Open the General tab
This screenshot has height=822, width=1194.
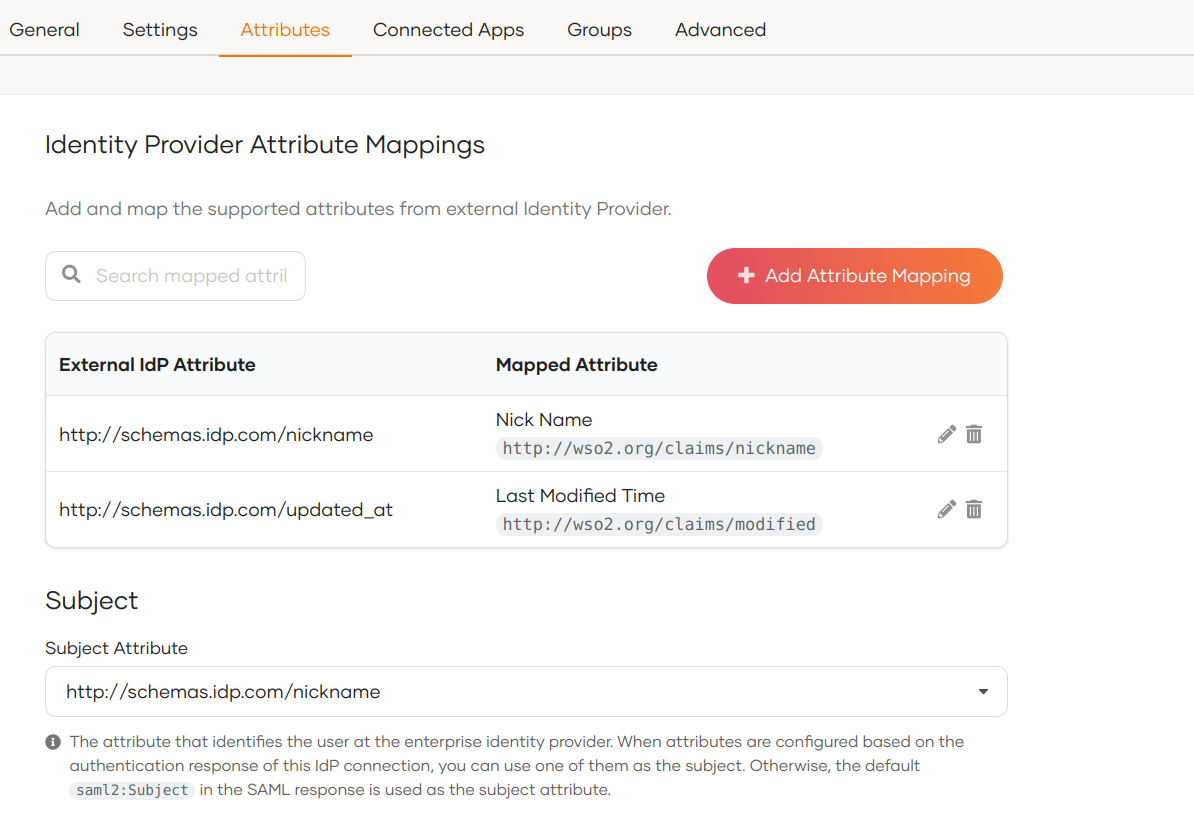click(44, 30)
